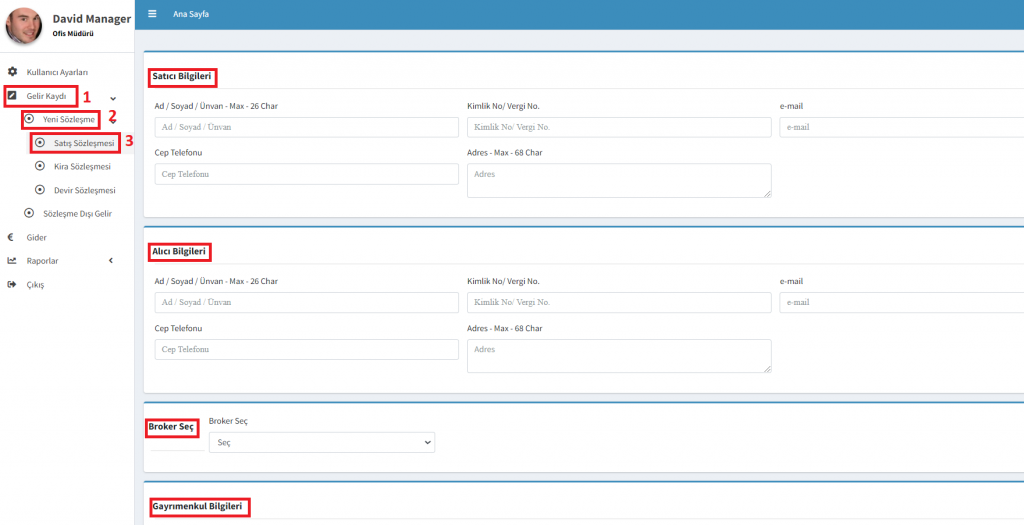The height and width of the screenshot is (525, 1024).
Task: Click buyer Cep Telefonu input field
Action: [306, 349]
